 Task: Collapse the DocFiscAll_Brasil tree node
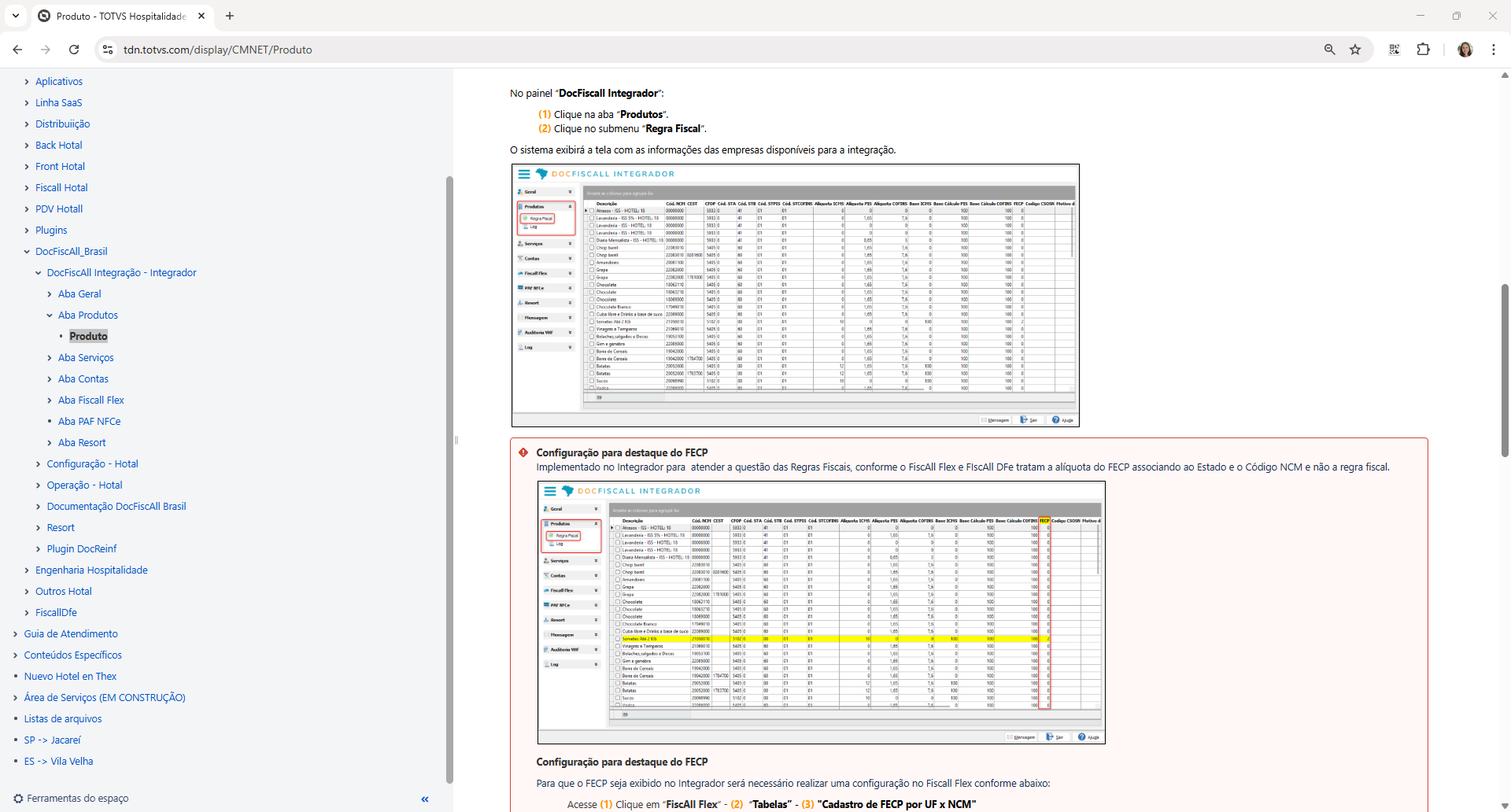(27, 252)
